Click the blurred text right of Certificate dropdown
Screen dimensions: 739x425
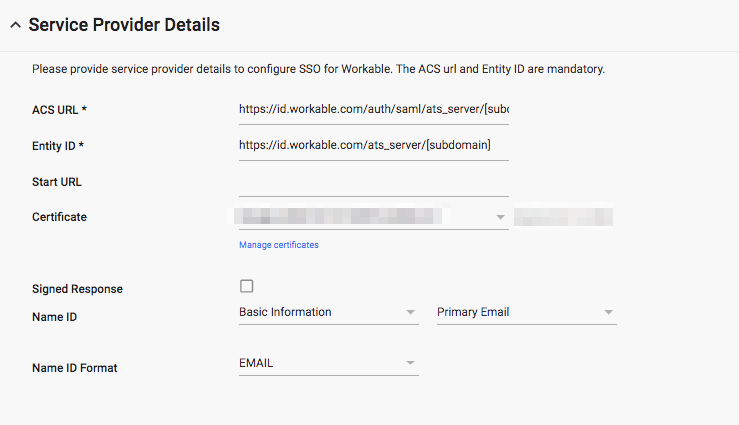click(563, 217)
